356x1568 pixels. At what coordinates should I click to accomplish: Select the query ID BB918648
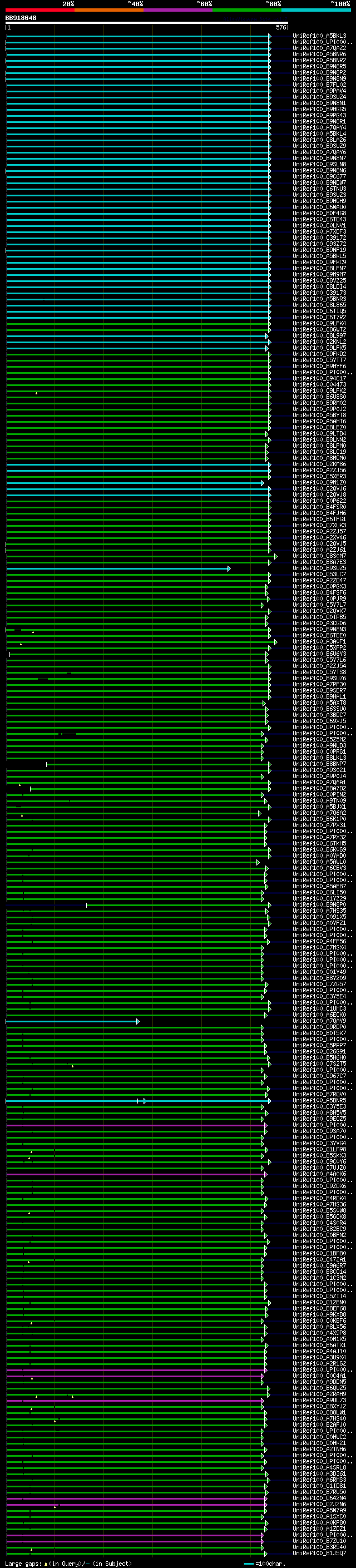(x=21, y=18)
